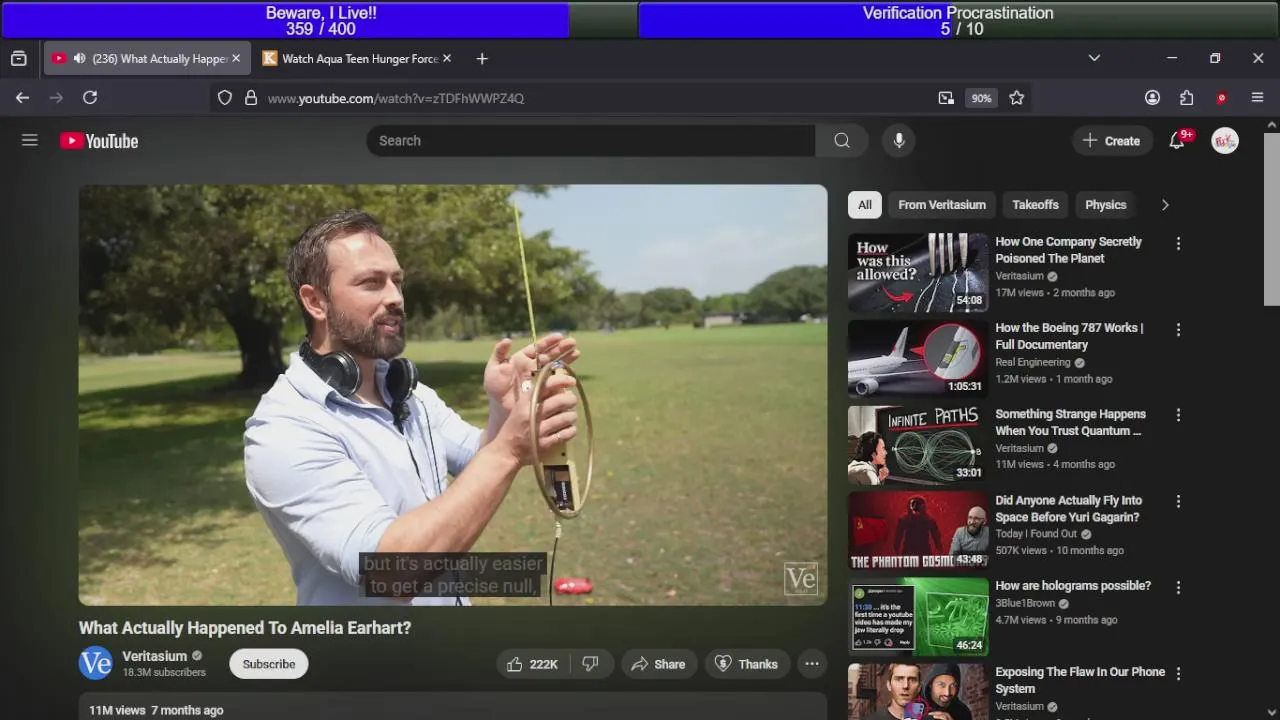Open the 90% zoom level indicator
Screen dimensions: 1280x720
(981, 98)
